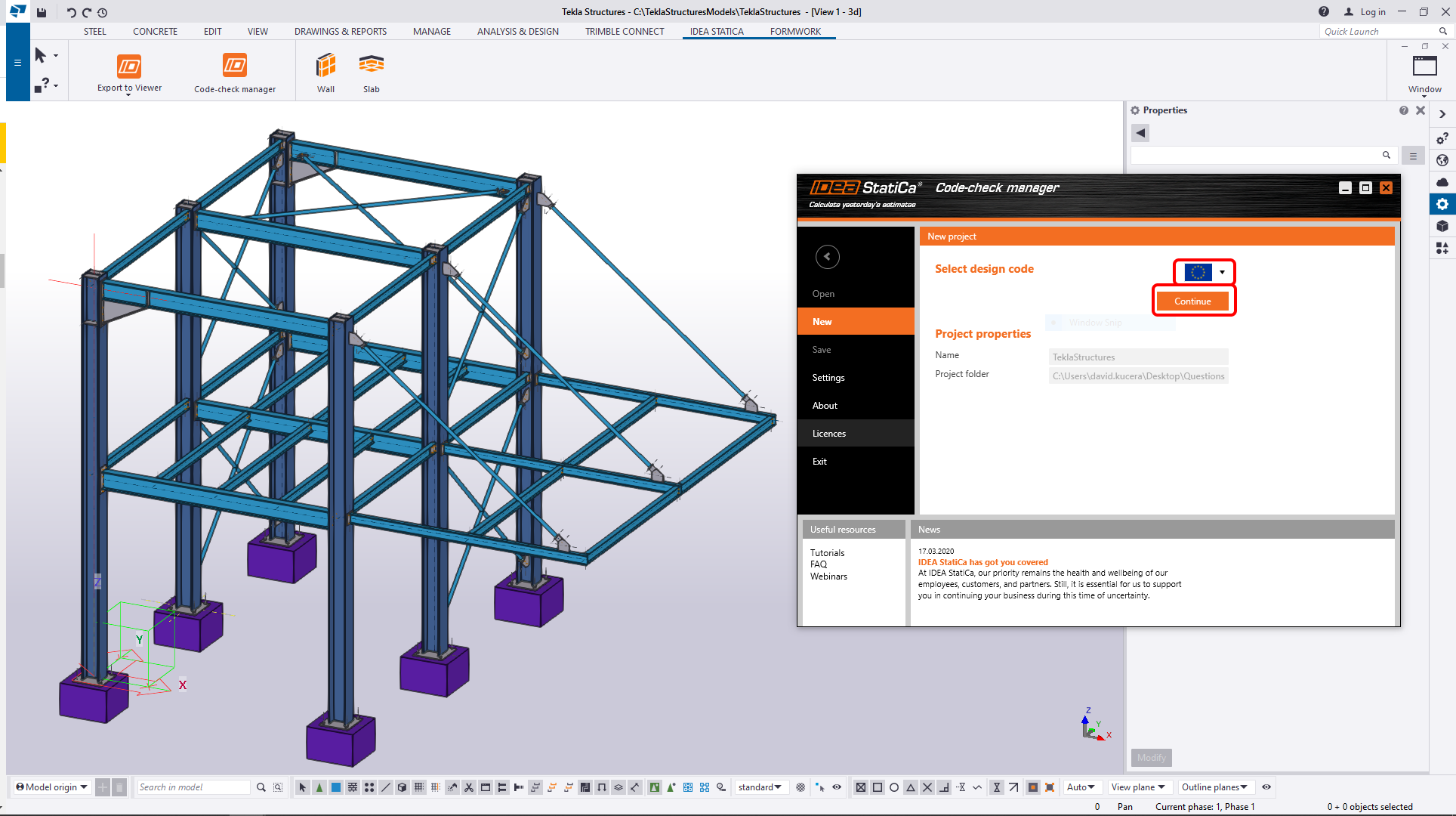Viewport: 1456px width, 816px height.
Task: Click the search magnifier next to Search in model
Action: pyautogui.click(x=261, y=787)
